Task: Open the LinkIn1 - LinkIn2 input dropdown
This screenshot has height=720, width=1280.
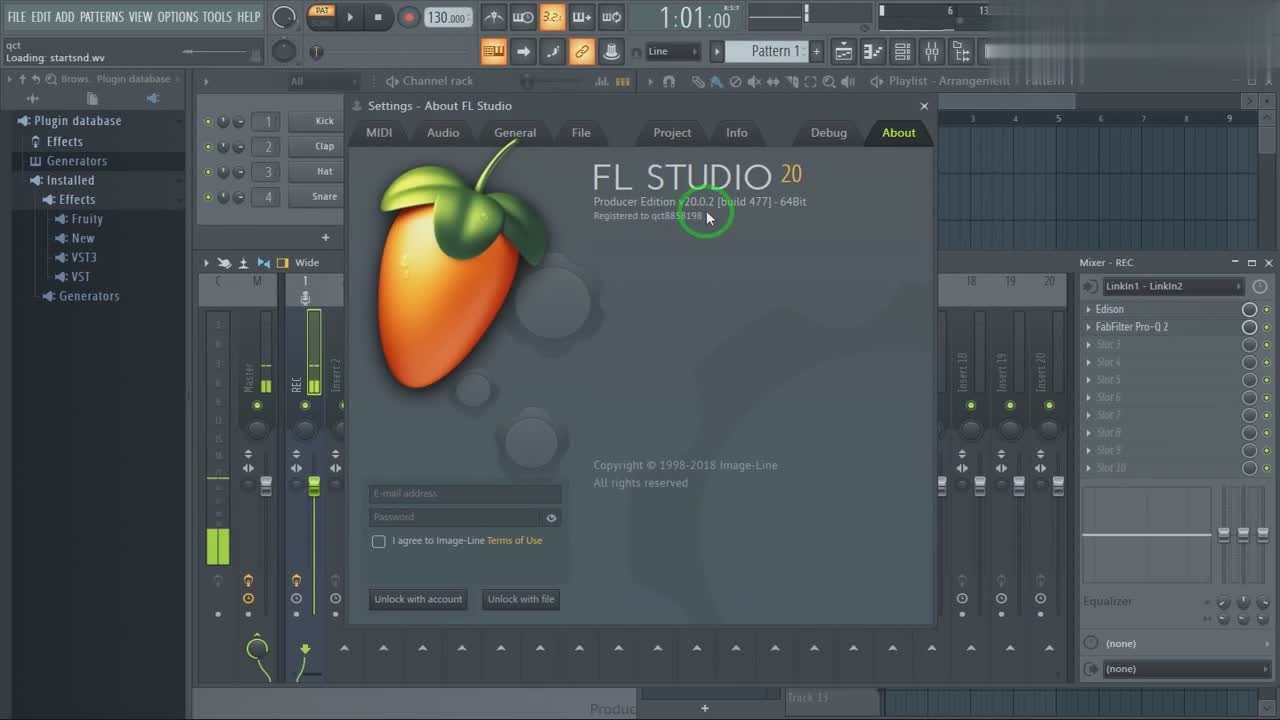Action: [x=1174, y=287]
